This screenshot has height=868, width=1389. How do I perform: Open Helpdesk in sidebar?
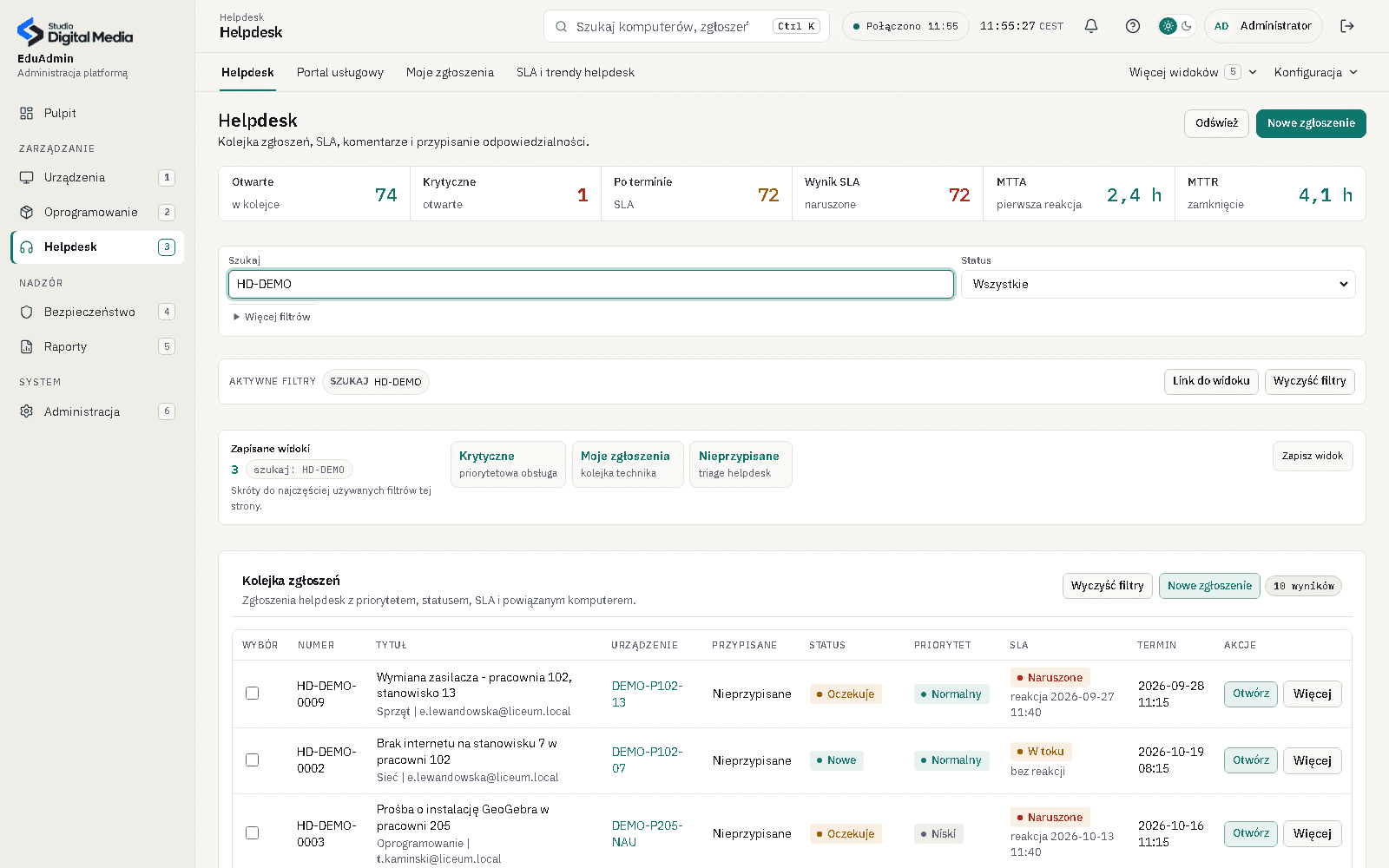click(97, 247)
